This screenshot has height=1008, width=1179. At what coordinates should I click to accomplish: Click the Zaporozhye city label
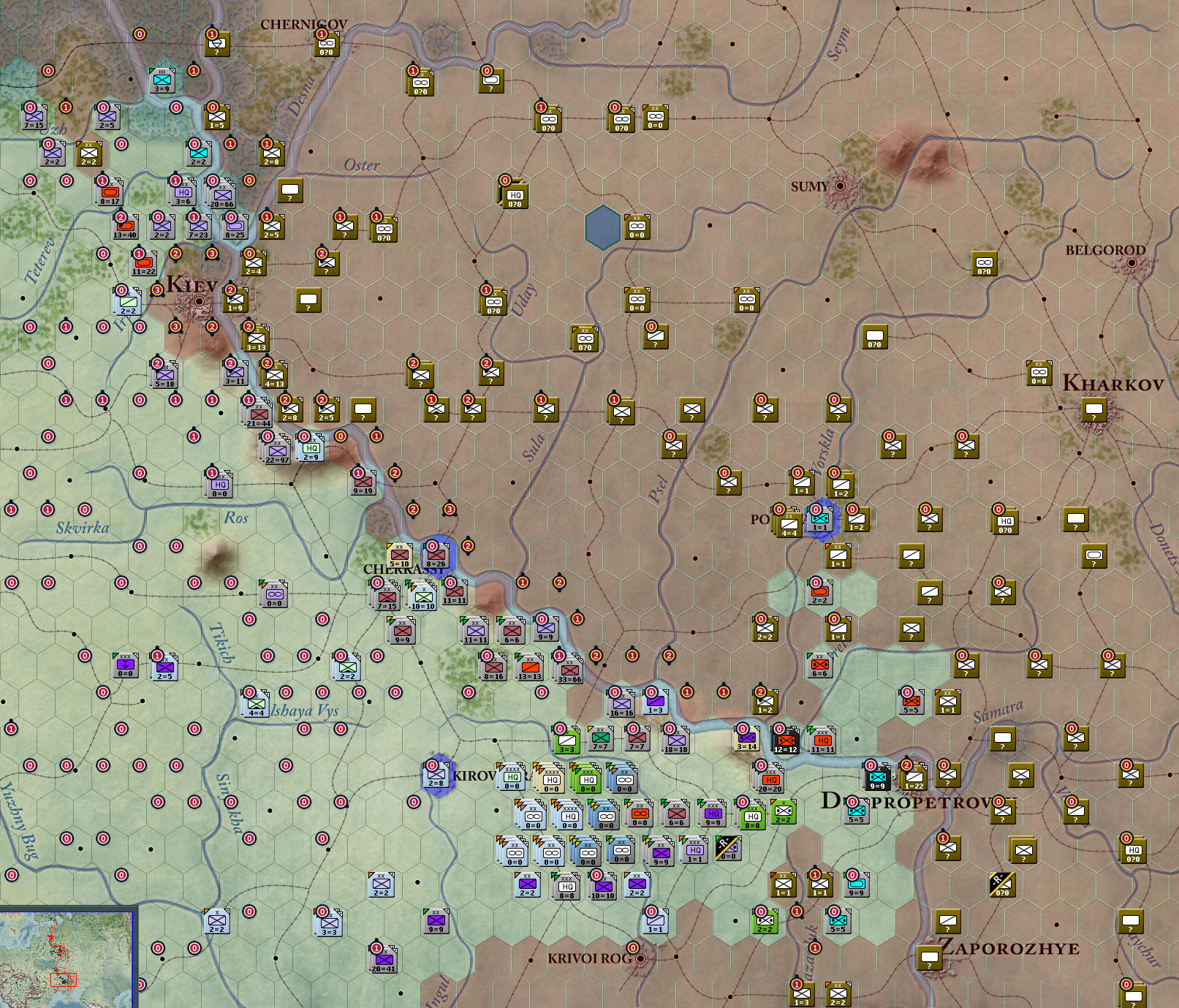(1010, 948)
